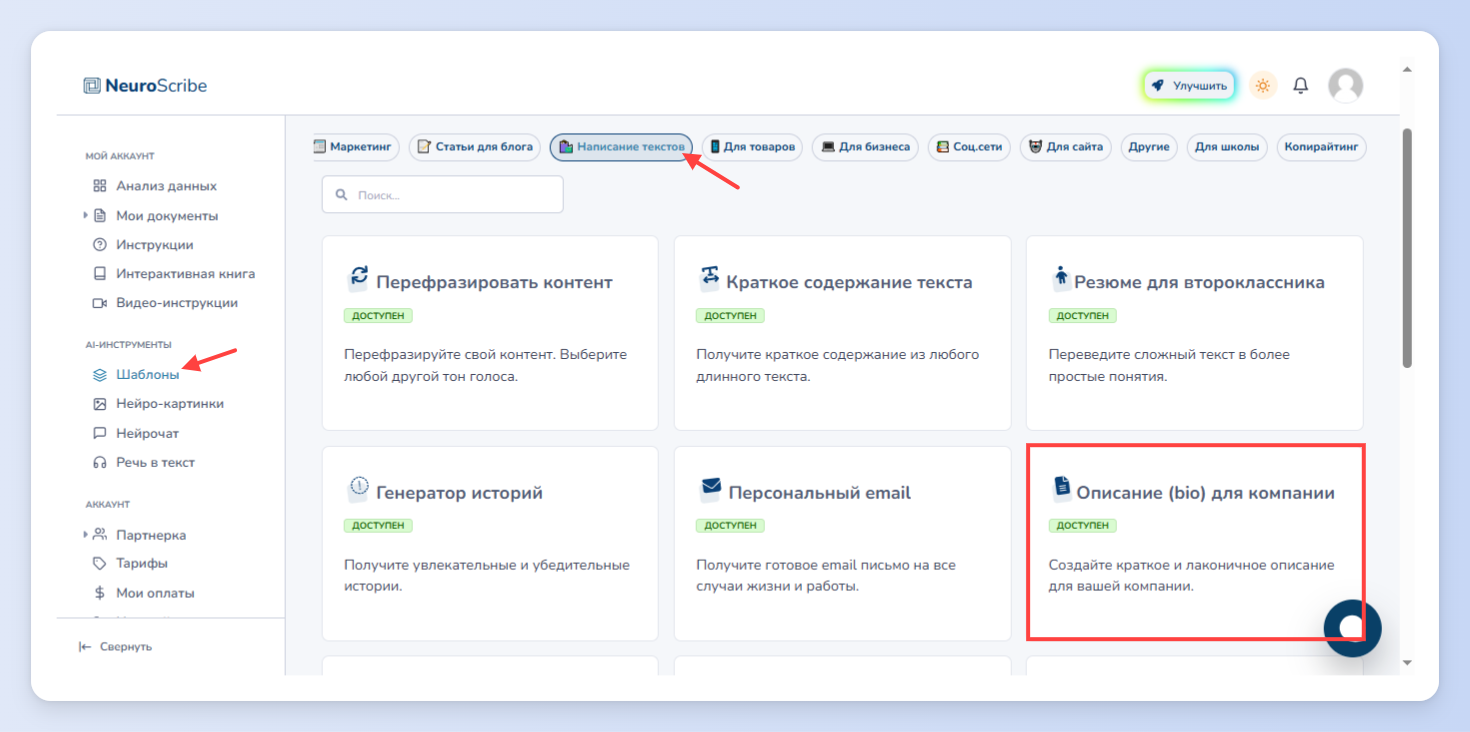This screenshot has width=1470, height=732.
Task: Open the Резюме для второклассника card
Action: (1195, 333)
